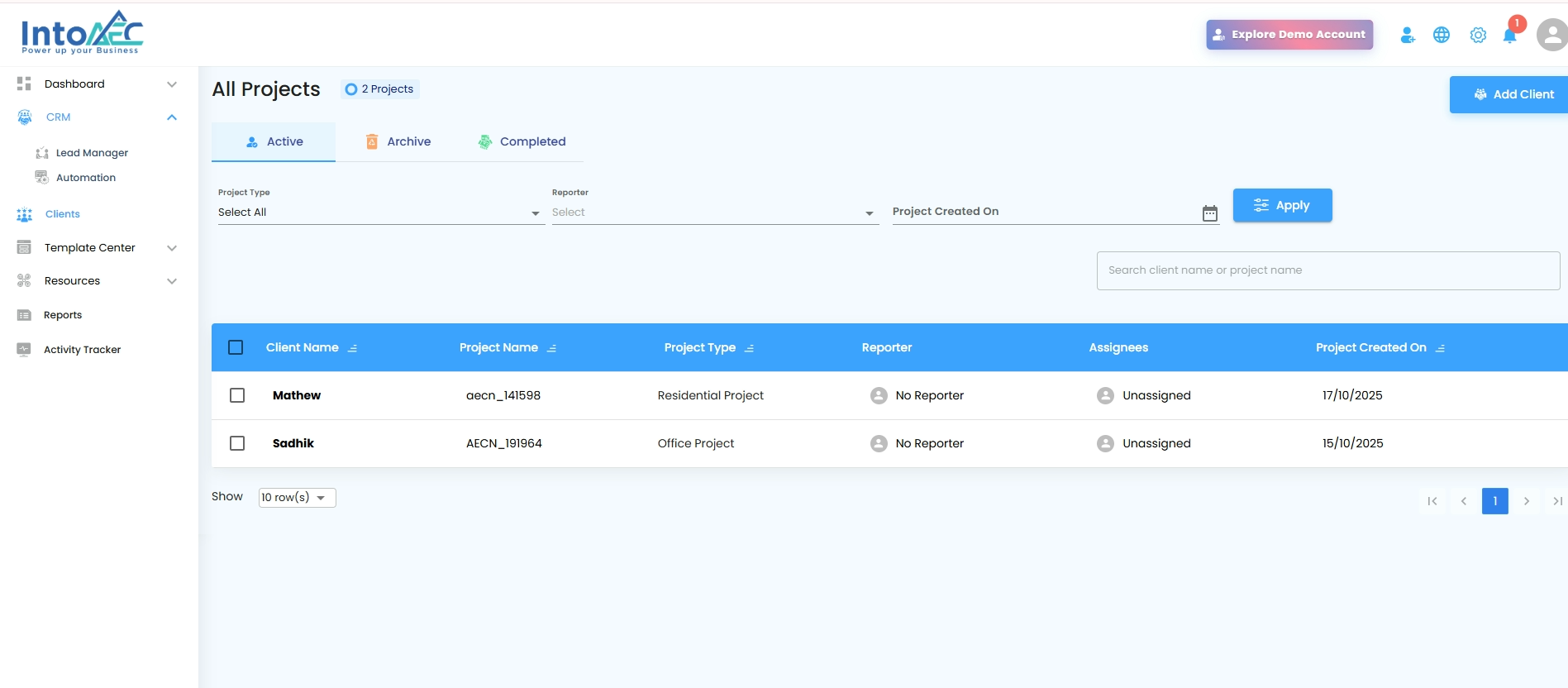
Task: Click assignee avatar in Mathew row
Action: pyautogui.click(x=1105, y=395)
